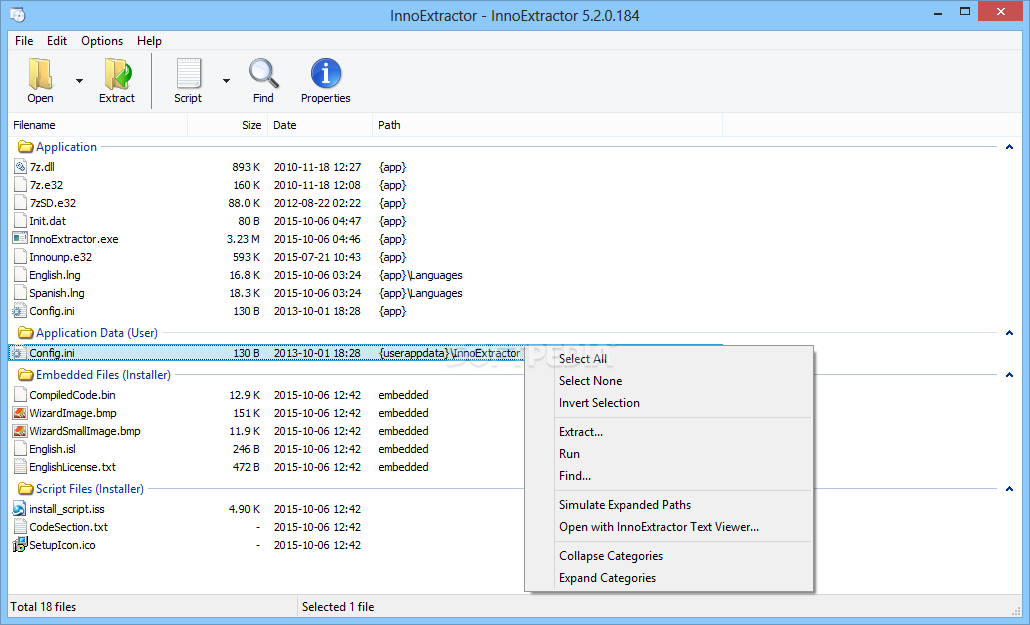1030x625 pixels.
Task: Choose Invert Selection in context menu
Action: coord(669,403)
